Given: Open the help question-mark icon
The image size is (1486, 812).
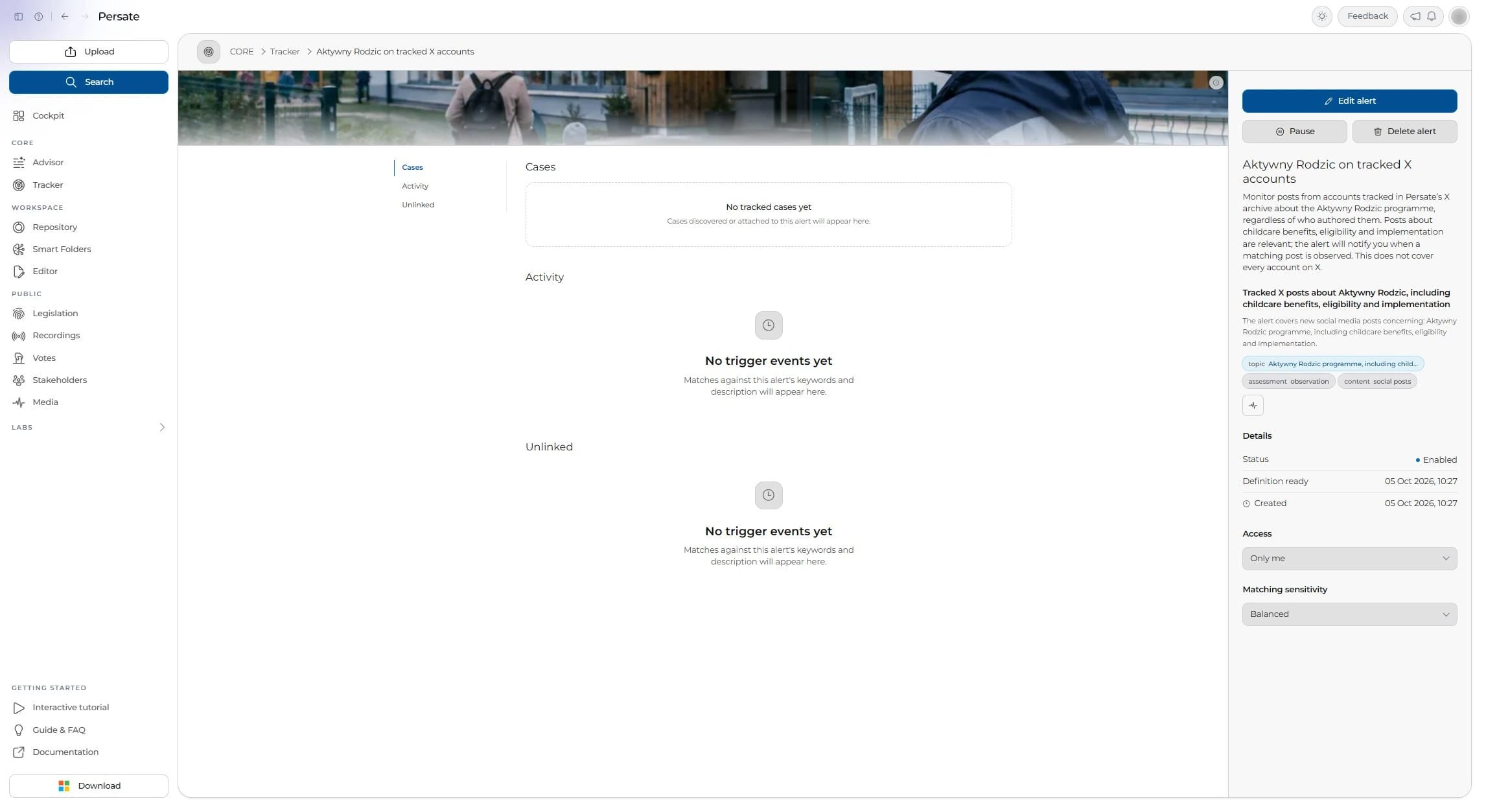Looking at the screenshot, I should pyautogui.click(x=39, y=17).
